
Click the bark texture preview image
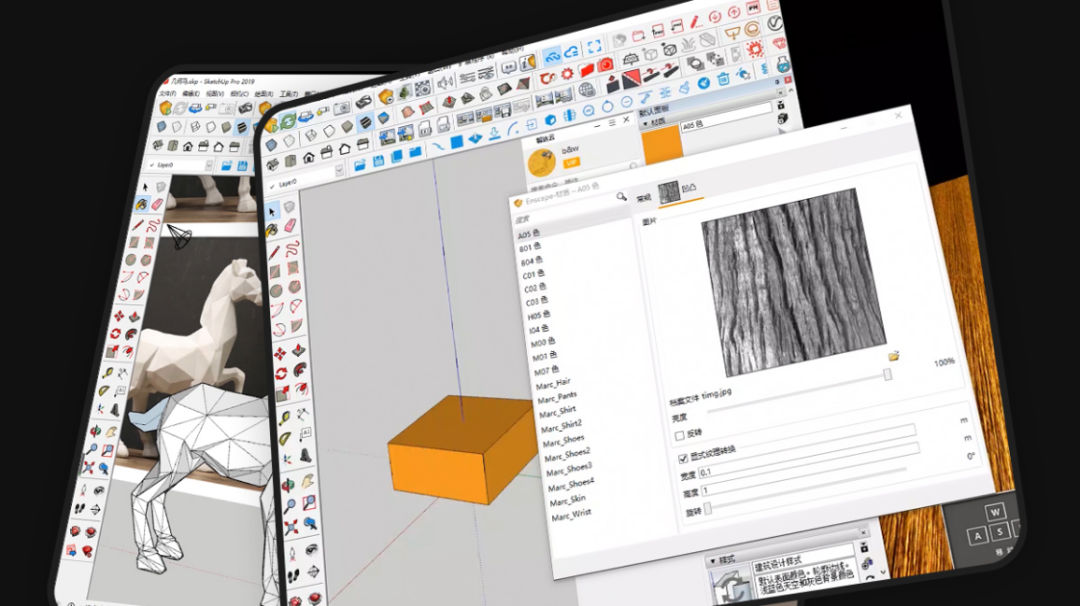click(793, 282)
